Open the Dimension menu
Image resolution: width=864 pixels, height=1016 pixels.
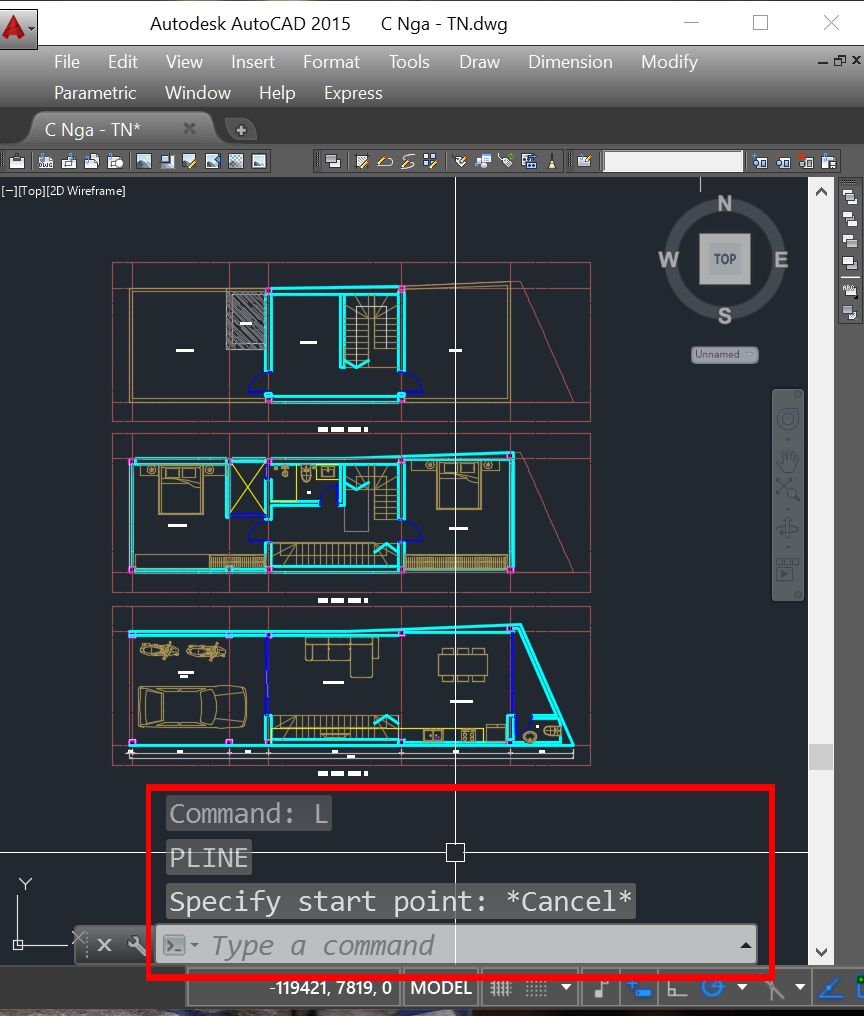(x=570, y=62)
